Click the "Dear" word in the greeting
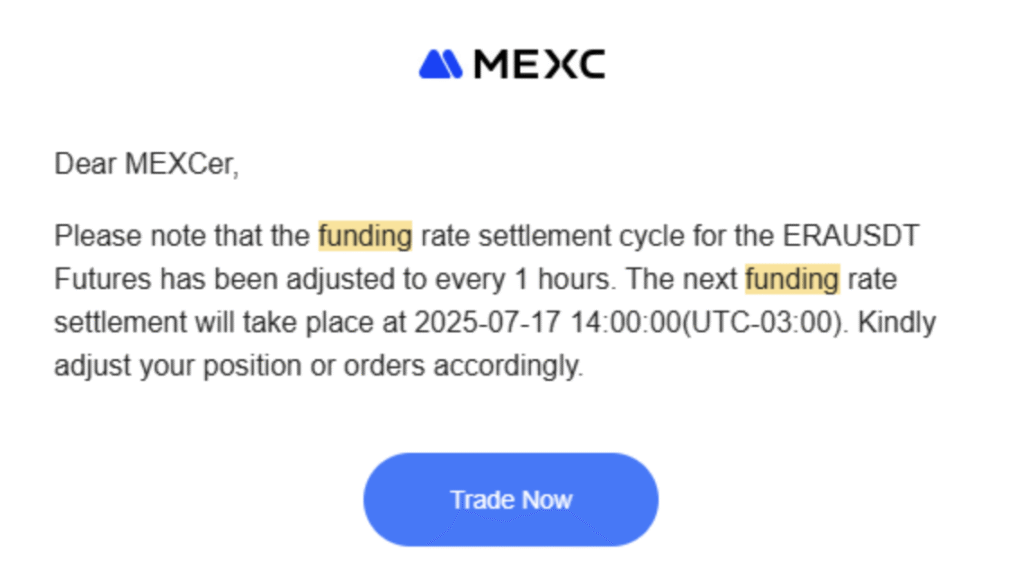The height and width of the screenshot is (578, 1024). point(85,163)
